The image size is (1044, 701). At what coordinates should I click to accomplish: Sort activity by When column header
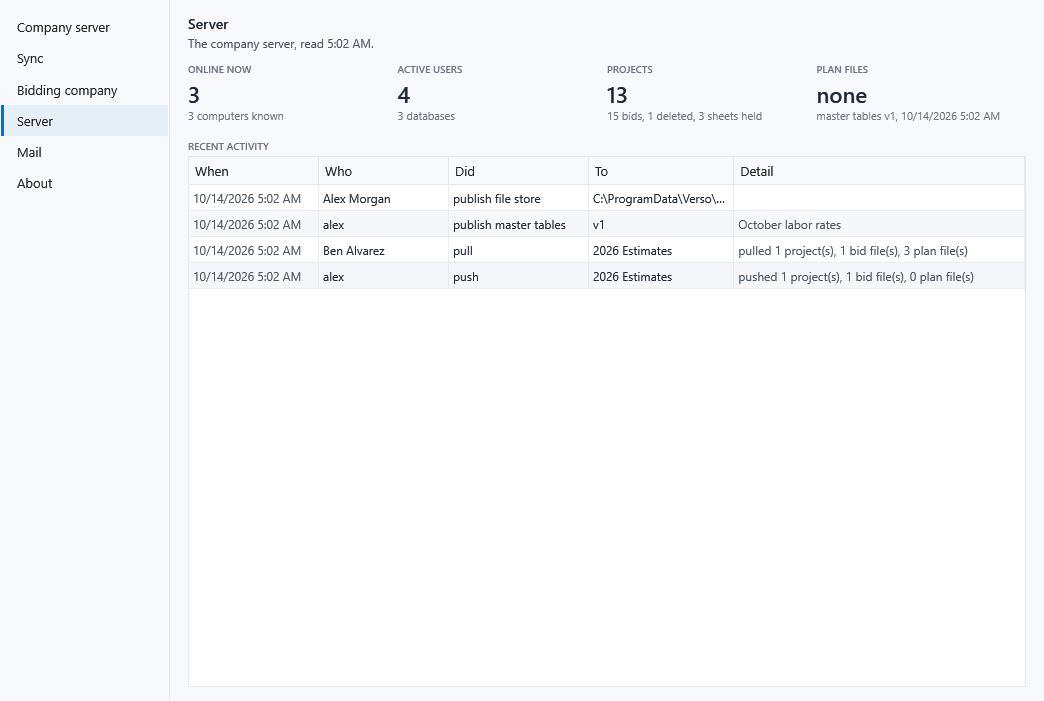[254, 171]
